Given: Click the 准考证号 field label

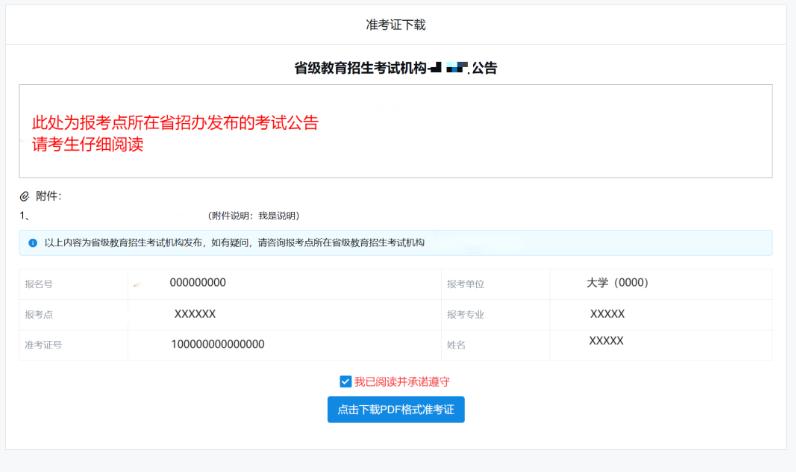Looking at the screenshot, I should tap(43, 345).
